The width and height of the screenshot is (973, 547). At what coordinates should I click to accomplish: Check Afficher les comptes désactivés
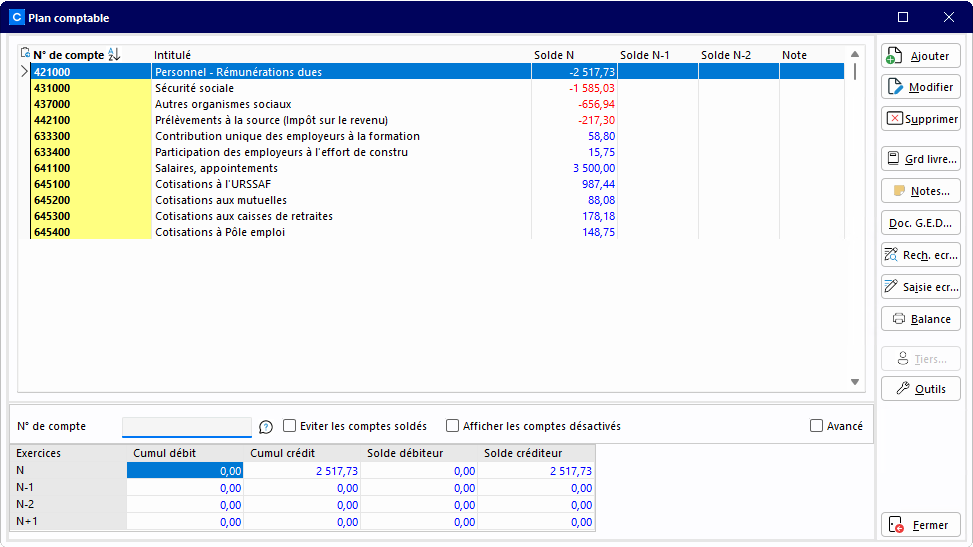(x=452, y=426)
